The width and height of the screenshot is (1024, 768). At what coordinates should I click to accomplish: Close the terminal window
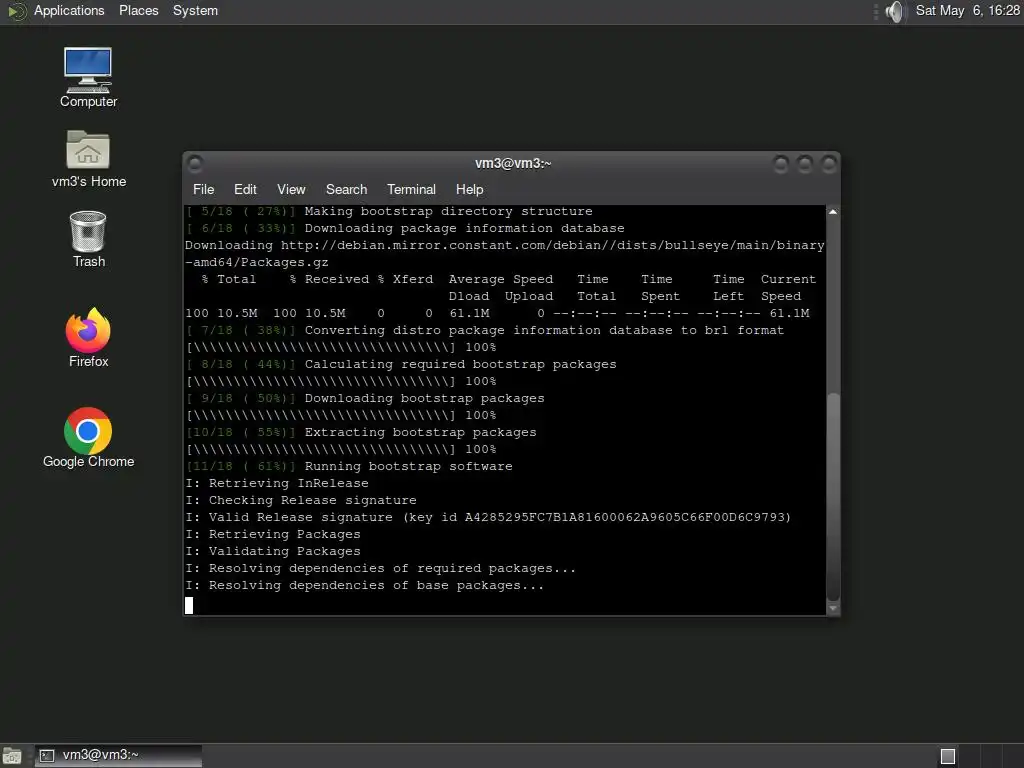coord(829,164)
